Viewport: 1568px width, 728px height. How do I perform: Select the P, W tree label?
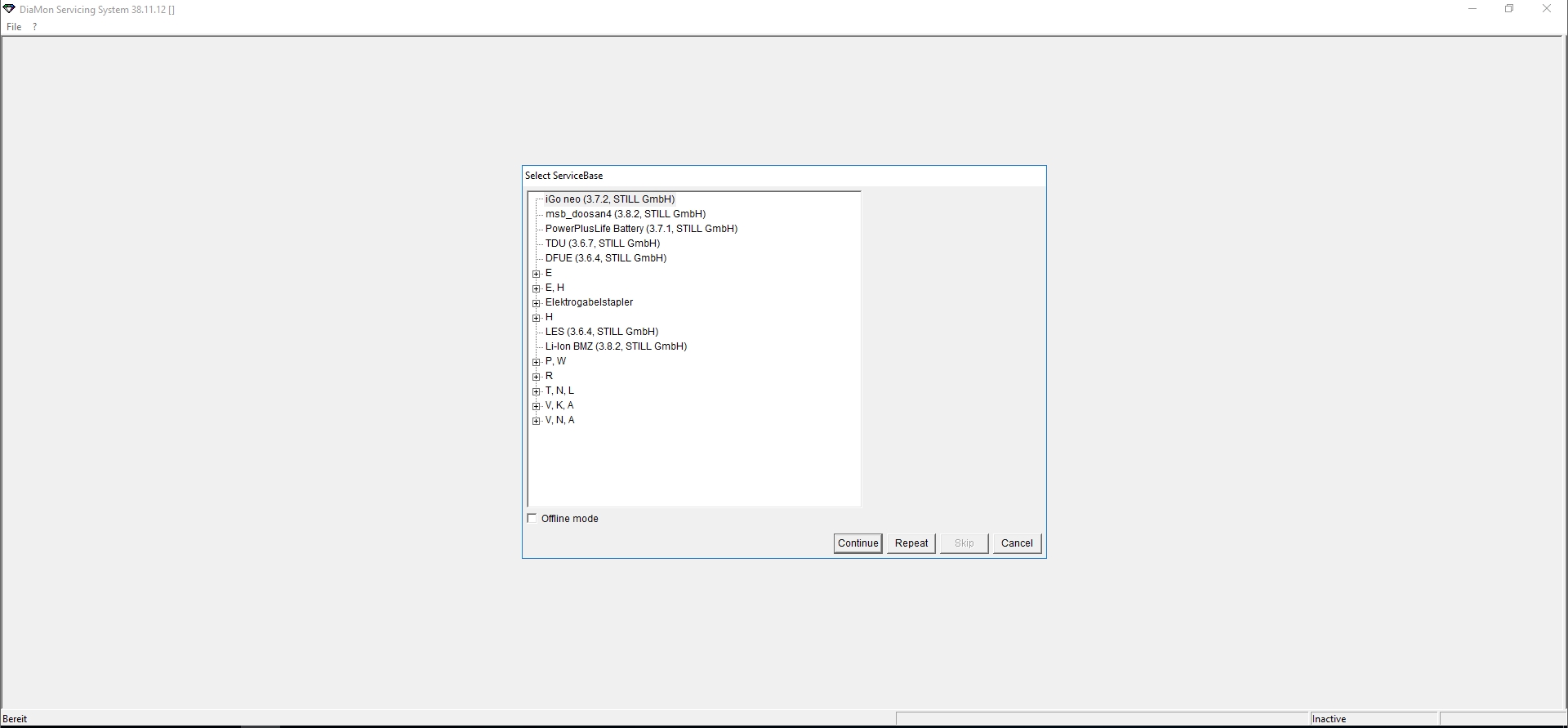point(555,361)
